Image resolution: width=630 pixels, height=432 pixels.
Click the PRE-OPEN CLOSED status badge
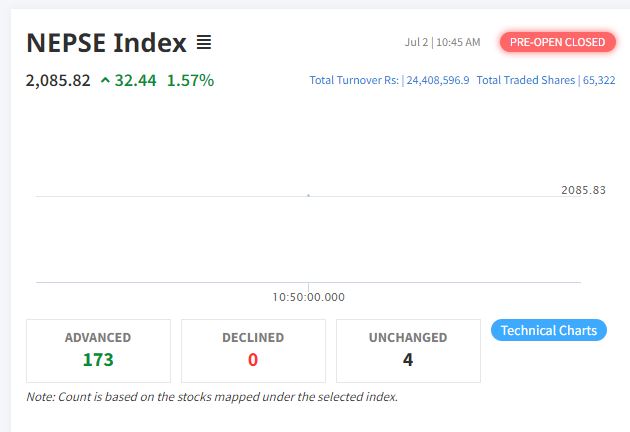[x=557, y=42]
